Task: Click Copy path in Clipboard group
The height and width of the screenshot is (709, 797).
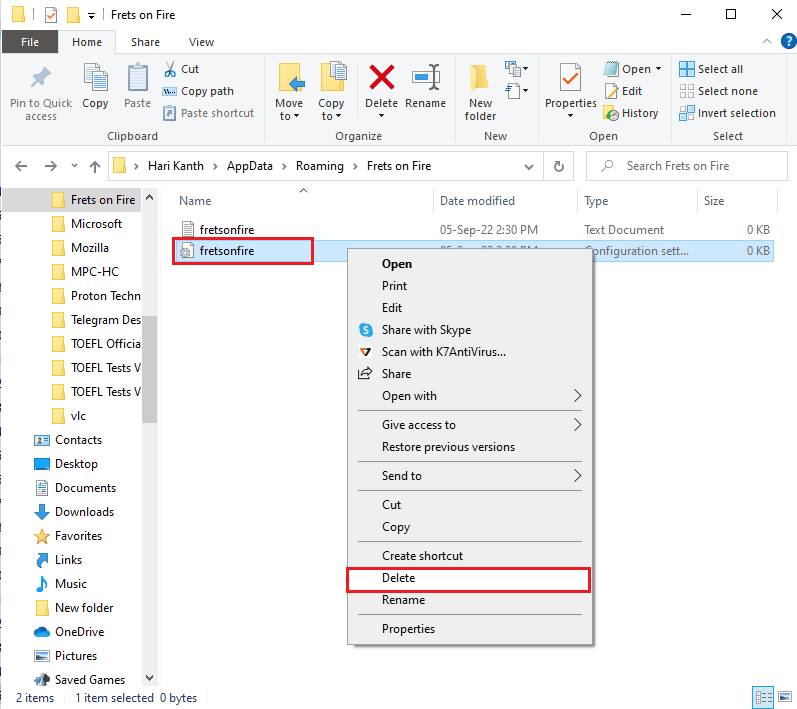Action: click(x=198, y=91)
